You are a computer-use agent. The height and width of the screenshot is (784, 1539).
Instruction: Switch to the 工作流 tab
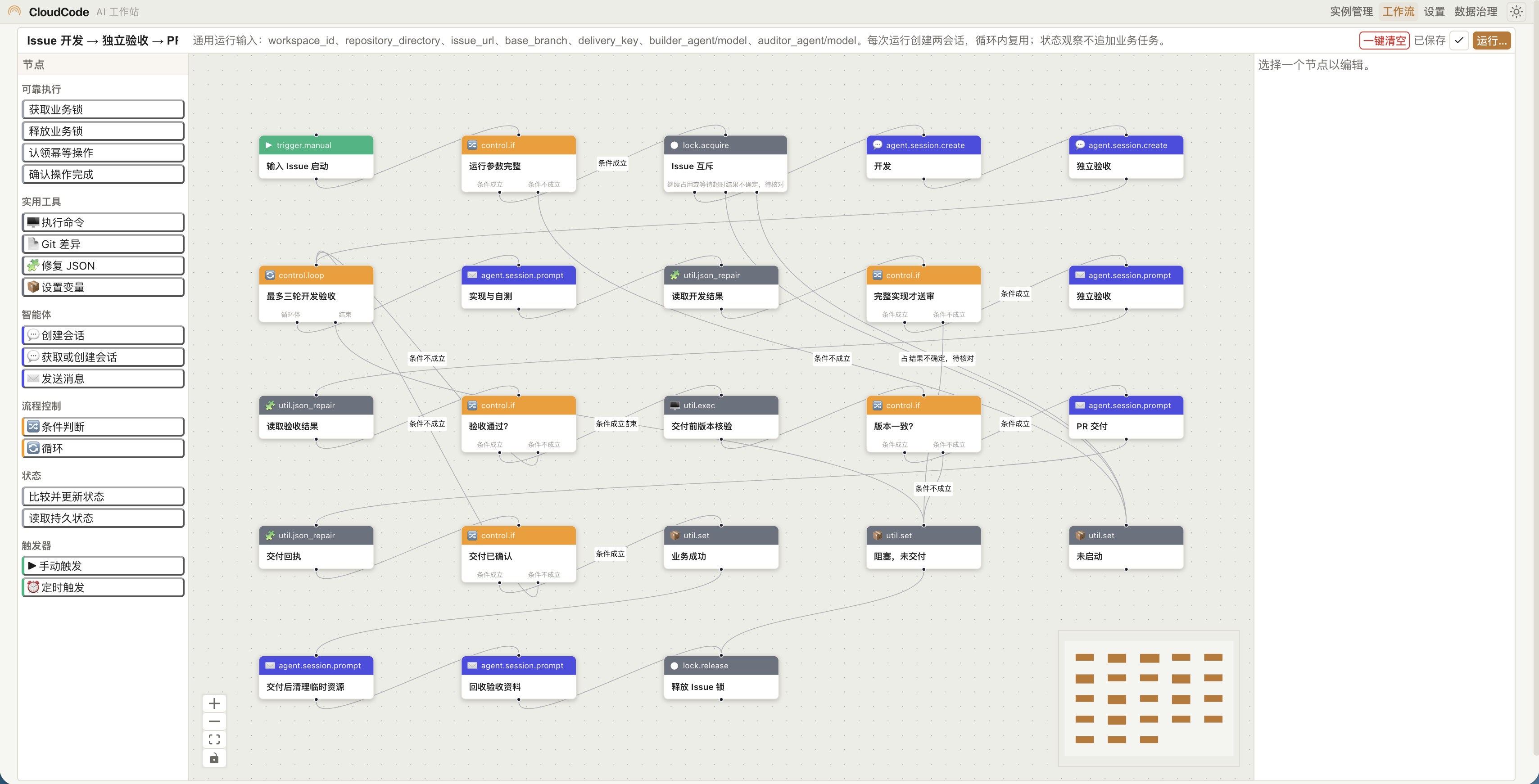click(1398, 11)
